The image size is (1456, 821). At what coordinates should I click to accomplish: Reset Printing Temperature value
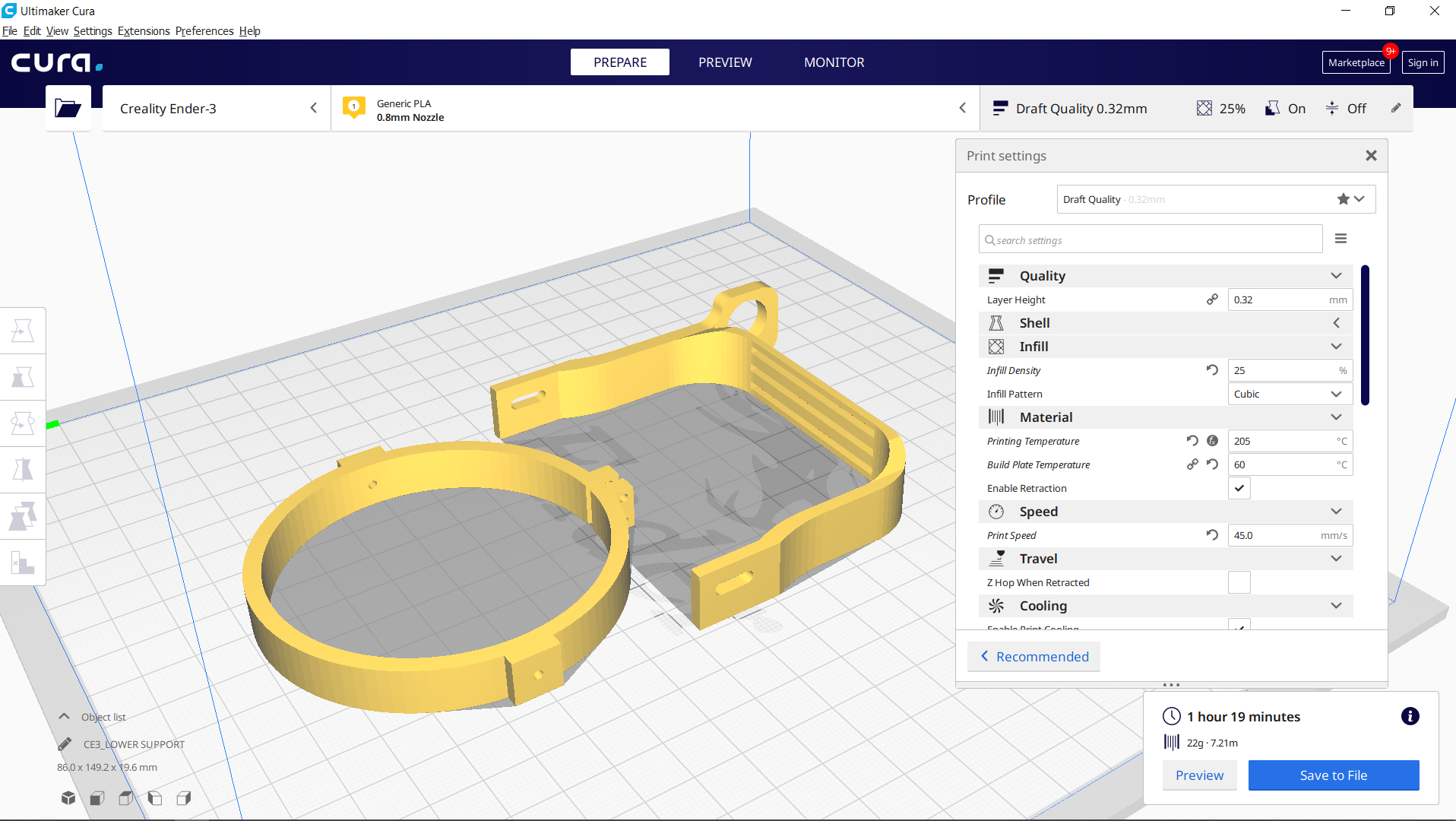point(1192,441)
